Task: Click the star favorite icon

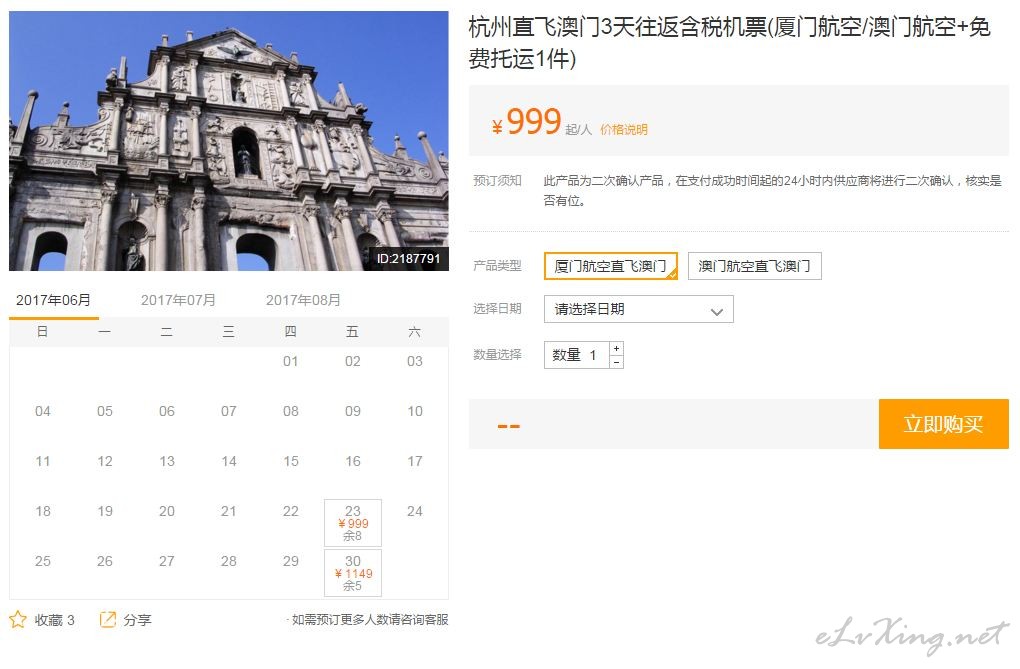Action: point(18,619)
